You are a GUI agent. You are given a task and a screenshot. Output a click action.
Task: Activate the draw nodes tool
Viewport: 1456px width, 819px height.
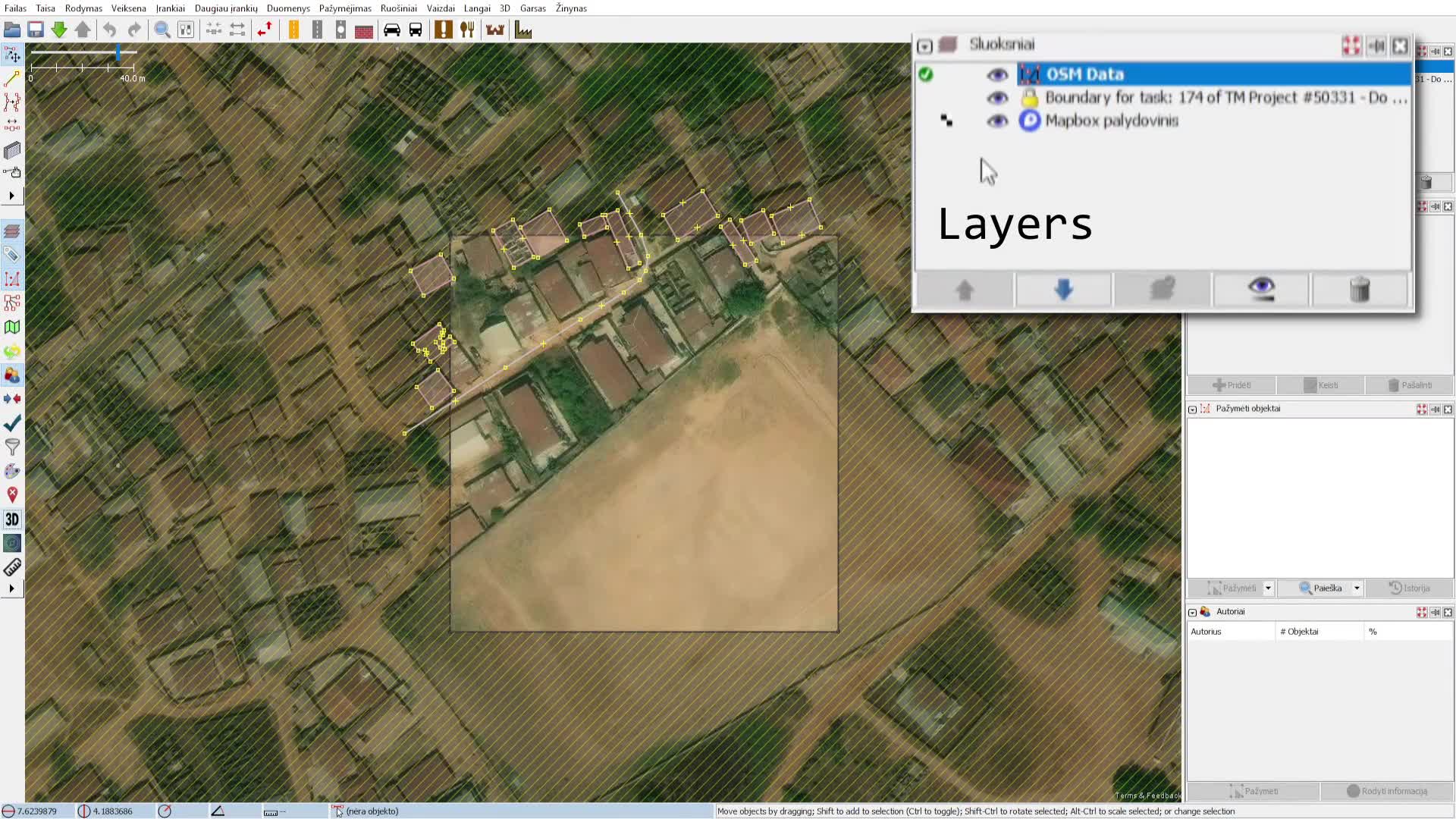[12, 78]
